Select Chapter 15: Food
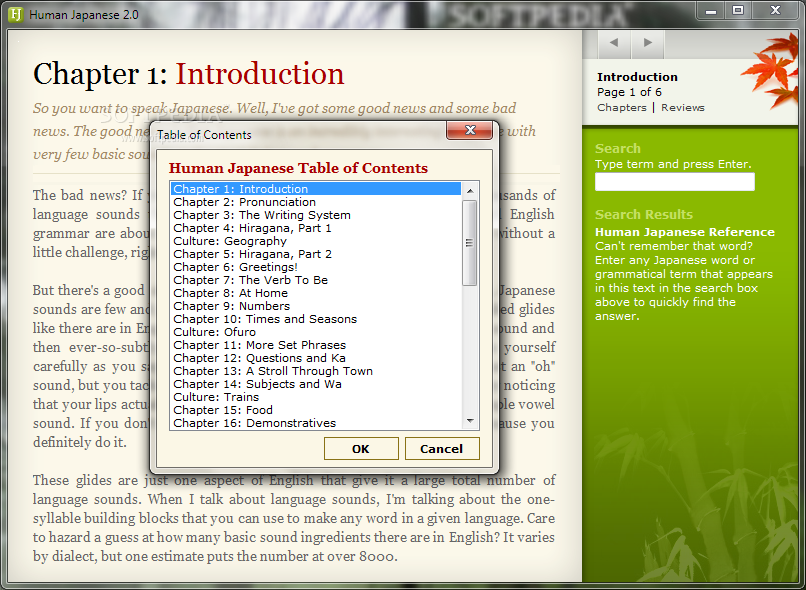Viewport: 806px width, 590px height. pos(316,410)
